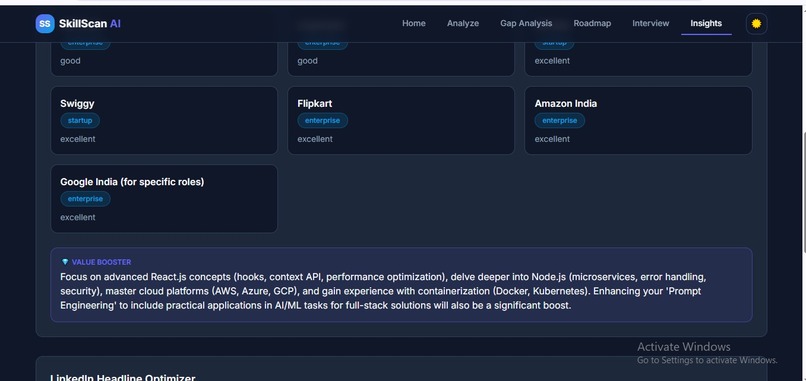The image size is (806, 381).
Task: Click the SkillScan AI logo icon
Action: click(x=45, y=24)
